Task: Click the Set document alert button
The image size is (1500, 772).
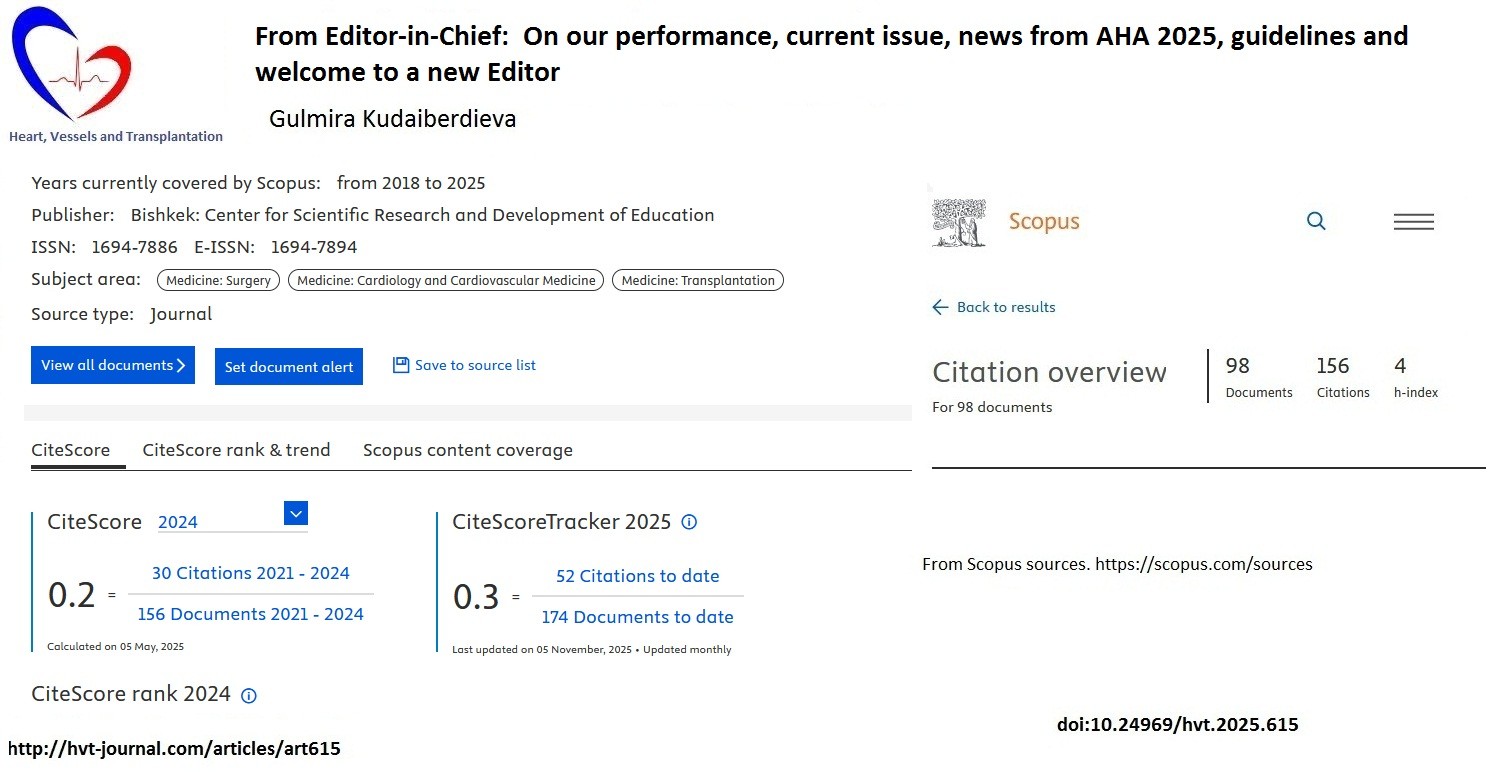Action: (x=288, y=367)
